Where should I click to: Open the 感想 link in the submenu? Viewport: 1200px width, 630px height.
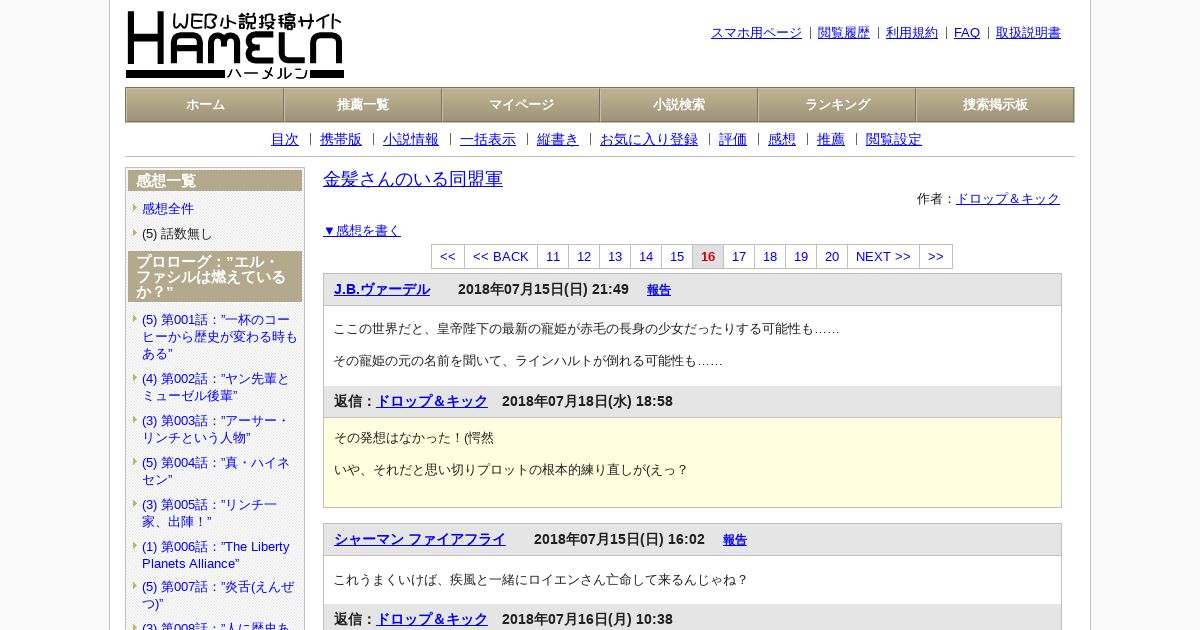782,139
